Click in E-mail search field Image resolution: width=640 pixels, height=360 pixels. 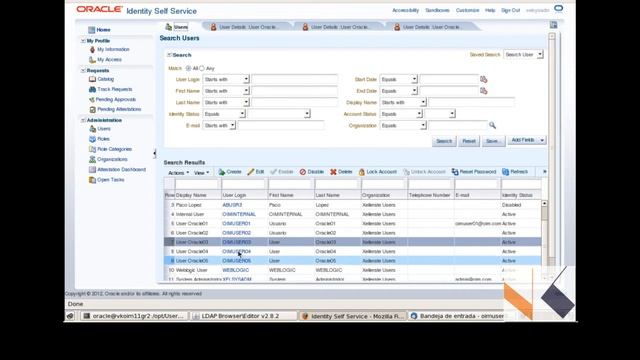[281, 125]
